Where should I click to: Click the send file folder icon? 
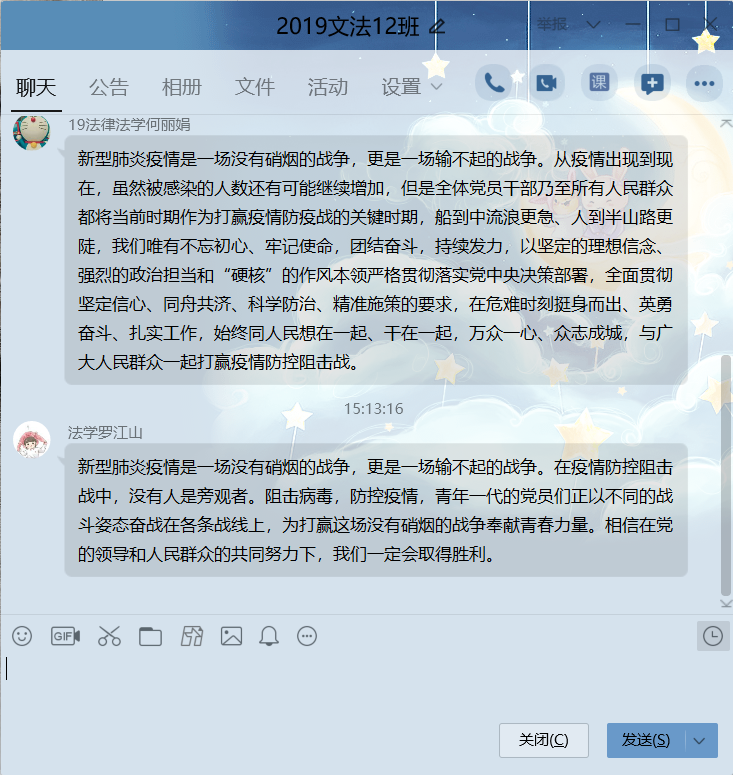click(x=150, y=637)
